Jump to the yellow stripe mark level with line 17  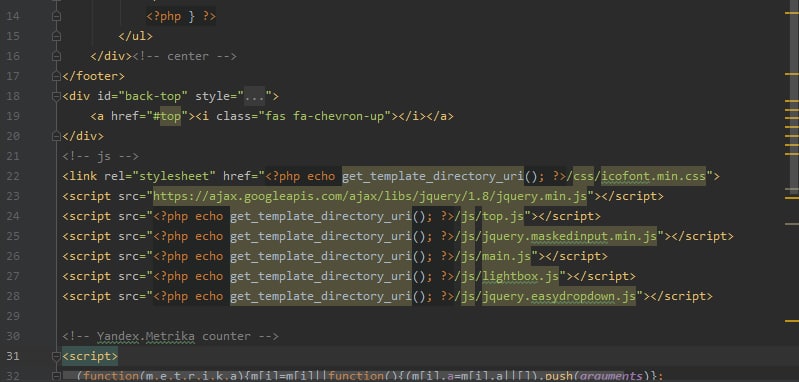792,74
